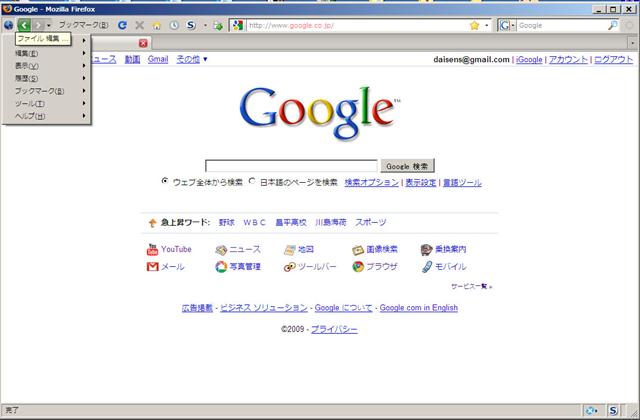640x420 pixels.
Task: Open the search engine selector dropdown
Action: tap(508, 24)
